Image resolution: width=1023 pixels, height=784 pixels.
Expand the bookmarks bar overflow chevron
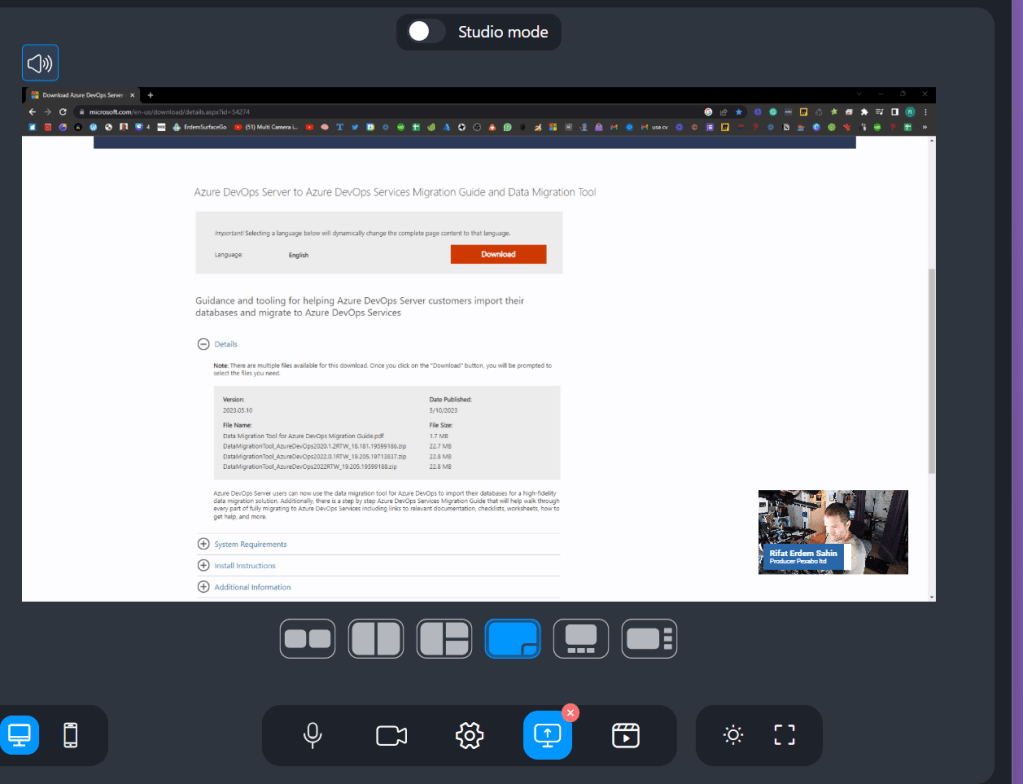click(924, 127)
